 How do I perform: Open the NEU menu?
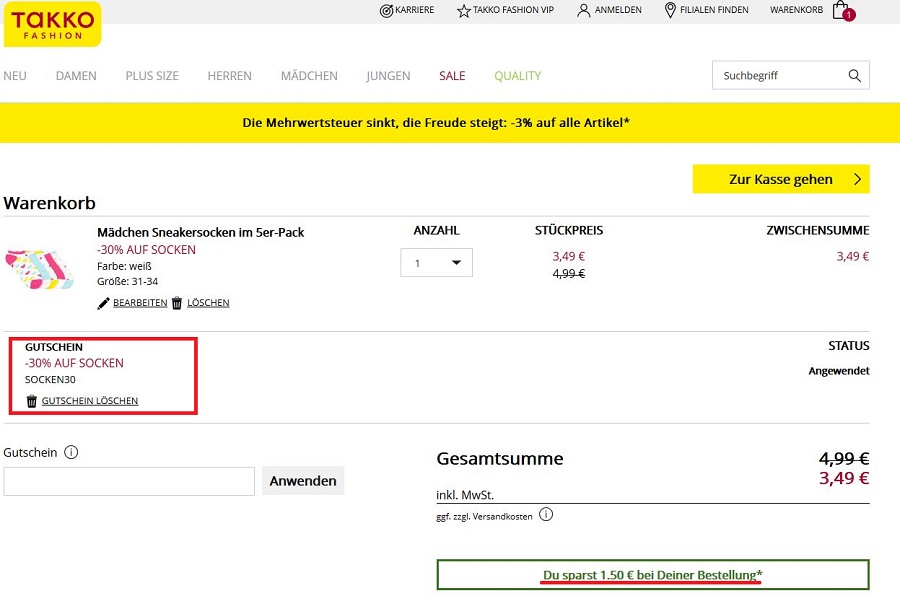[x=15, y=76]
